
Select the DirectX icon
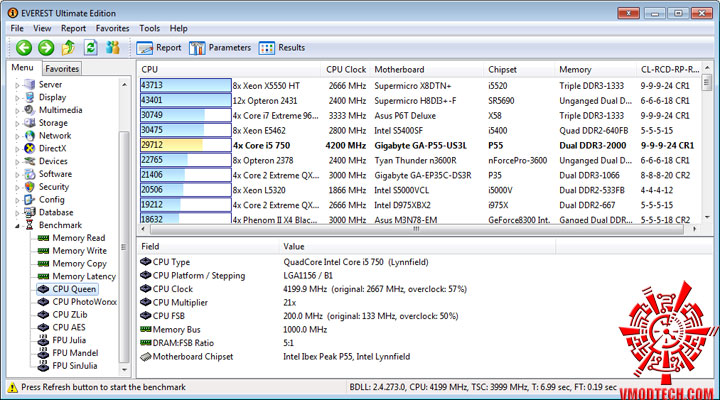point(29,148)
